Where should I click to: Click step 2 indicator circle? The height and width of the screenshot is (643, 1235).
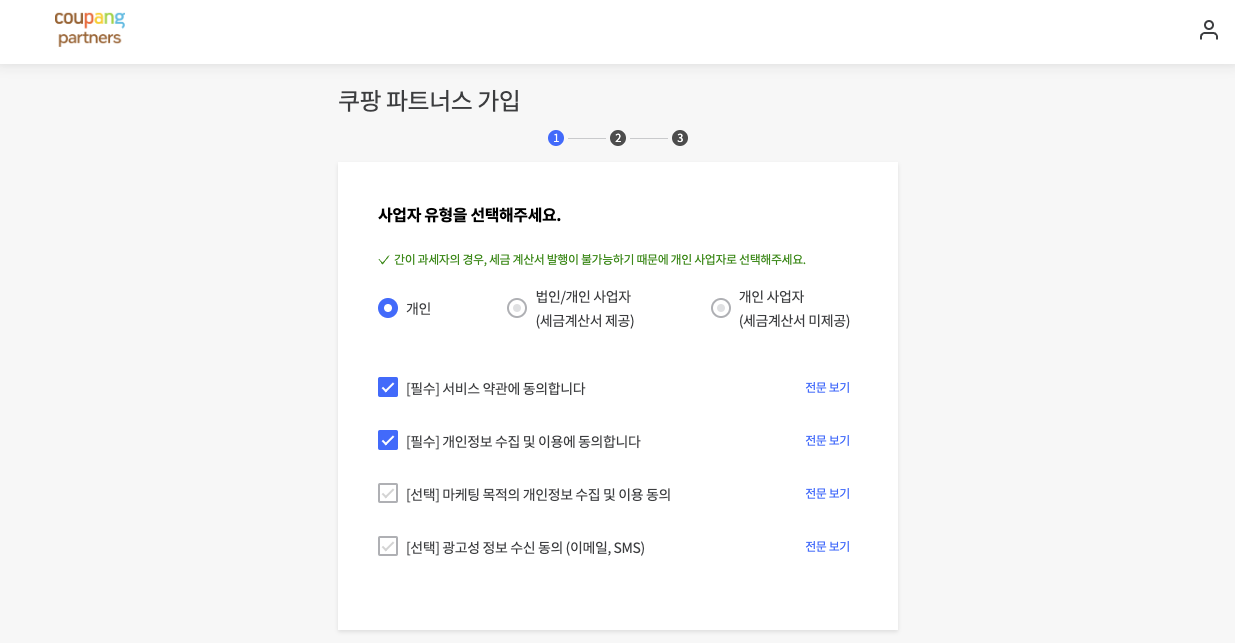click(618, 138)
